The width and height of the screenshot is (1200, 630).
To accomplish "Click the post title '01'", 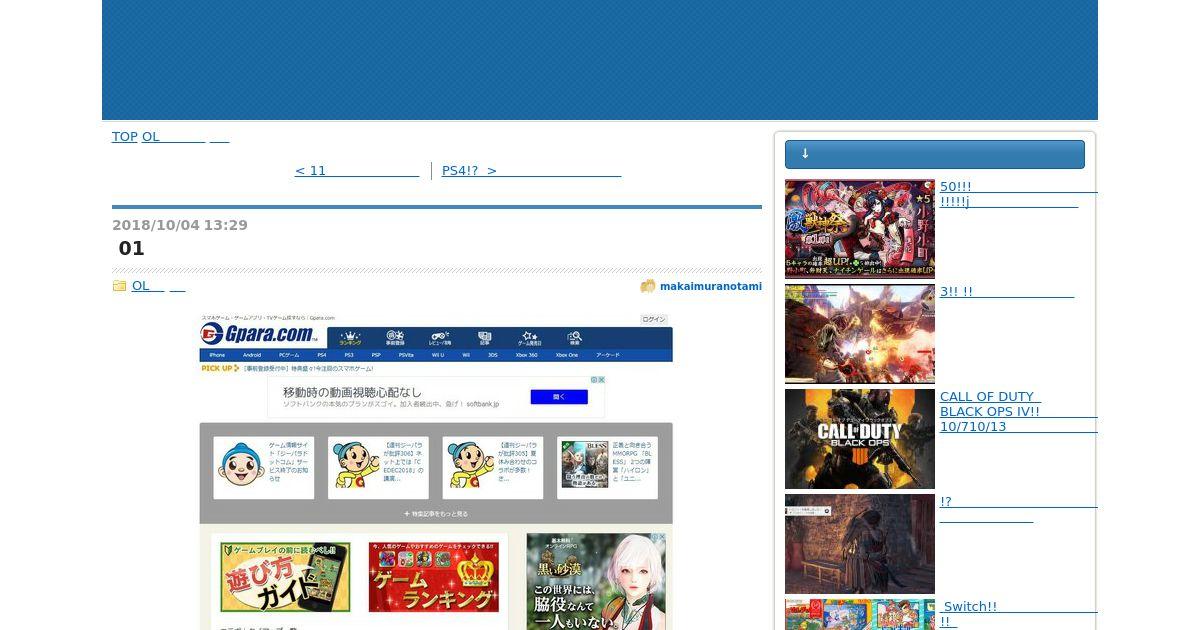I will tap(132, 248).
